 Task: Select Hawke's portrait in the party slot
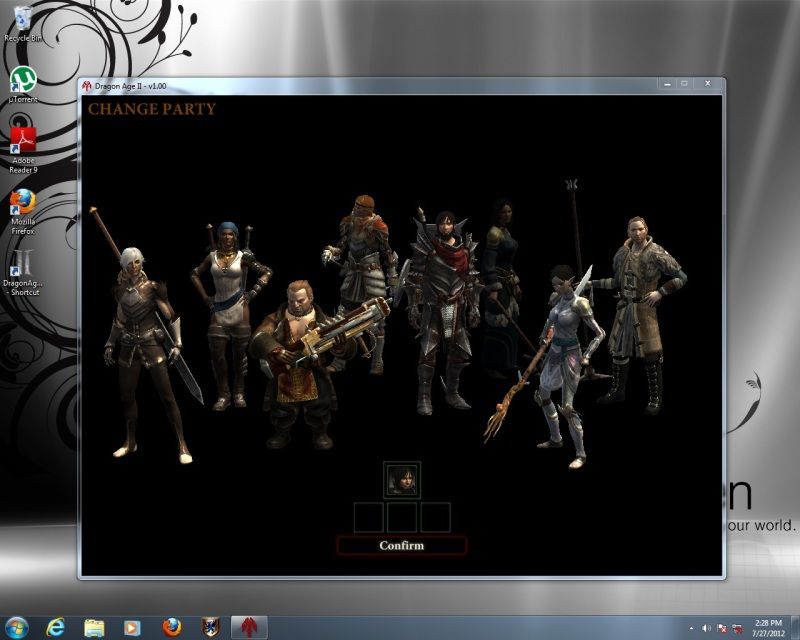[x=402, y=478]
